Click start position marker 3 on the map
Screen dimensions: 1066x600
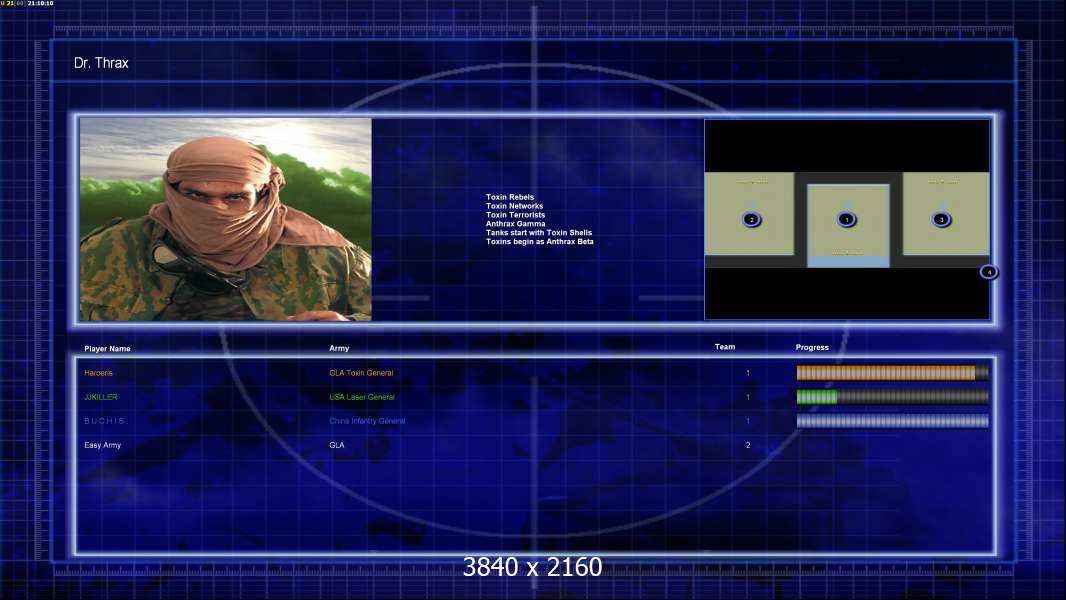[942, 219]
